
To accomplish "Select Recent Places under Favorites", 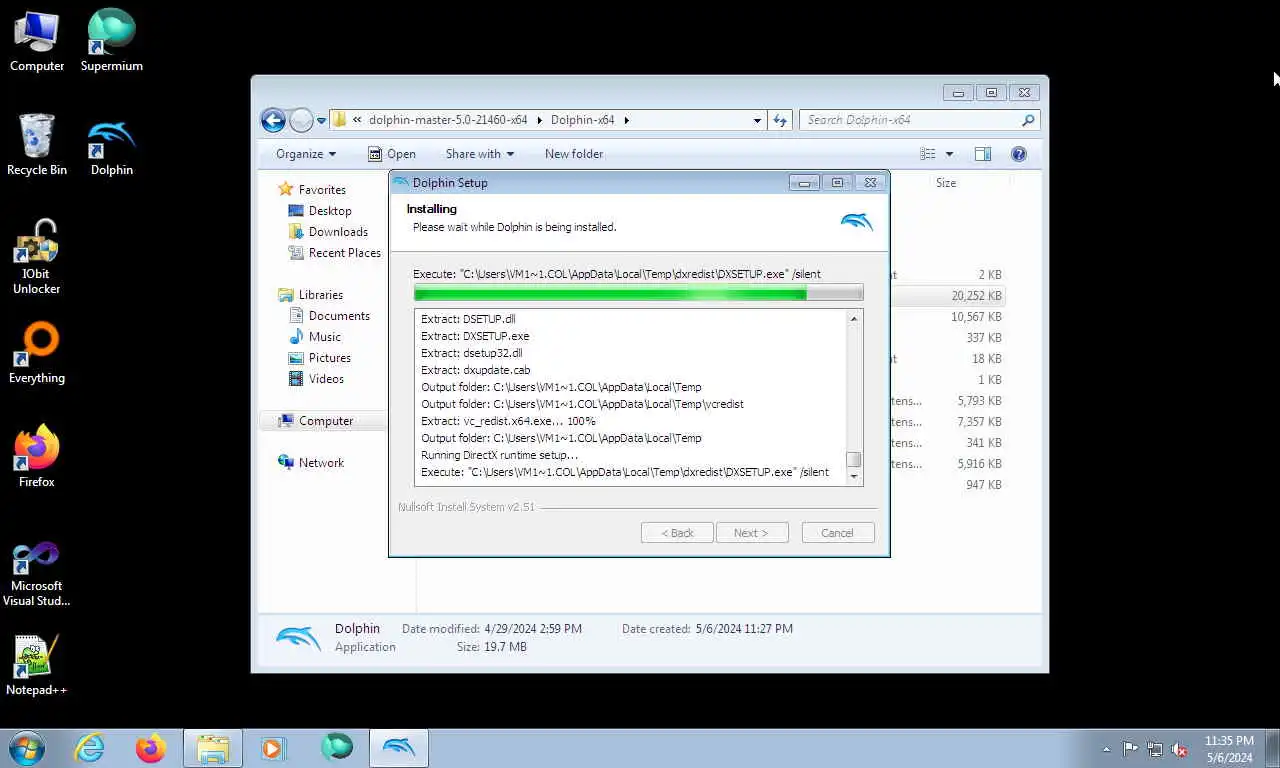I will tap(345, 253).
